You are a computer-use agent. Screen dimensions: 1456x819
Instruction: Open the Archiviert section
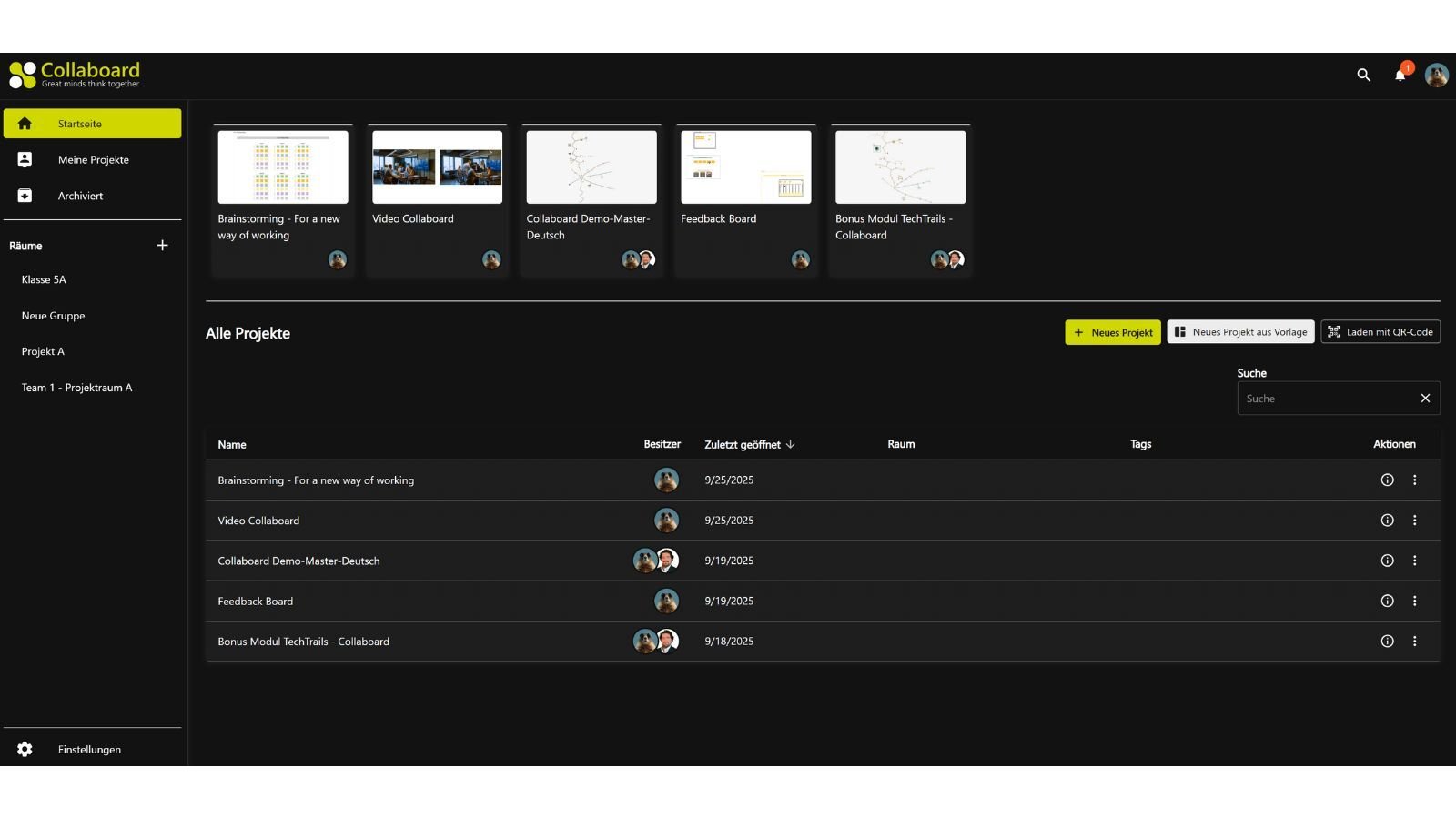click(x=80, y=195)
